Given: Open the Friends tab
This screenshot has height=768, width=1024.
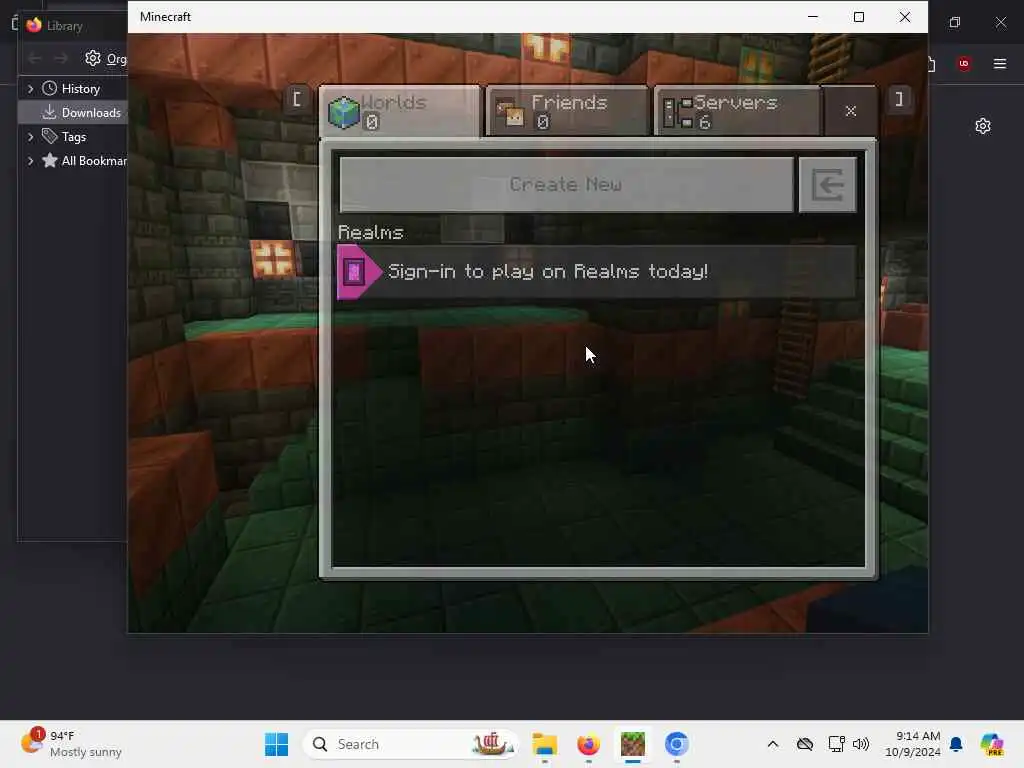Looking at the screenshot, I should click(567, 111).
